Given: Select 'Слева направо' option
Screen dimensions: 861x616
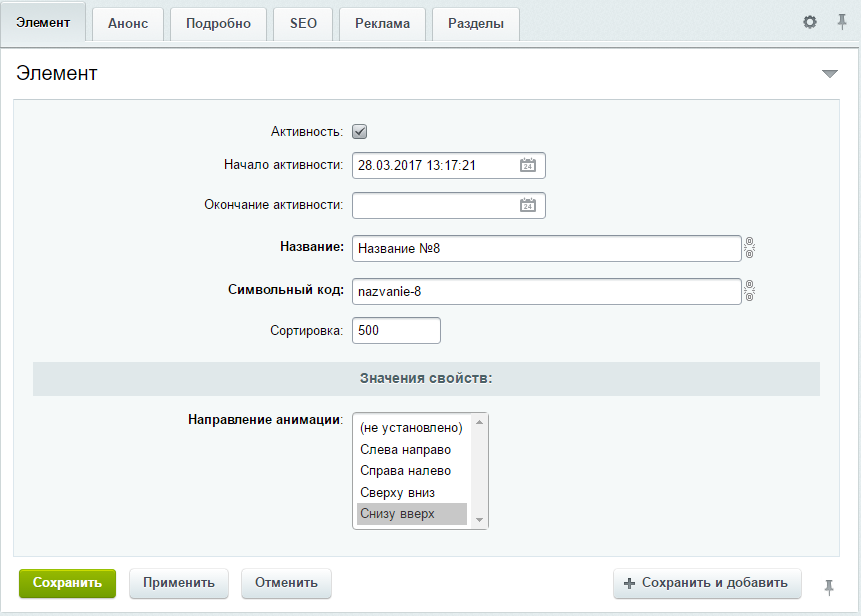Looking at the screenshot, I should click(x=412, y=450).
